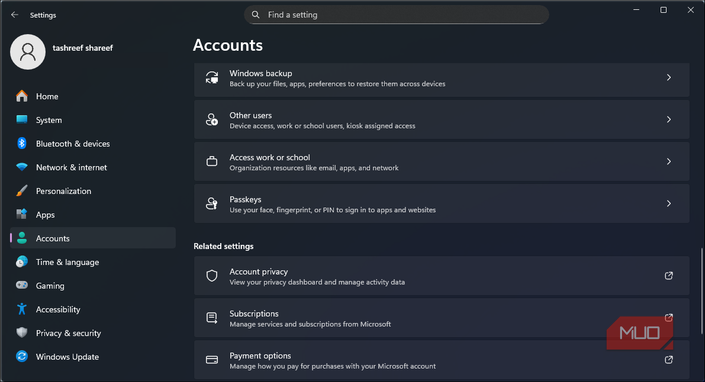This screenshot has width=705, height=382.
Task: Click 'Back up your files, apps' description
Action: (337, 84)
